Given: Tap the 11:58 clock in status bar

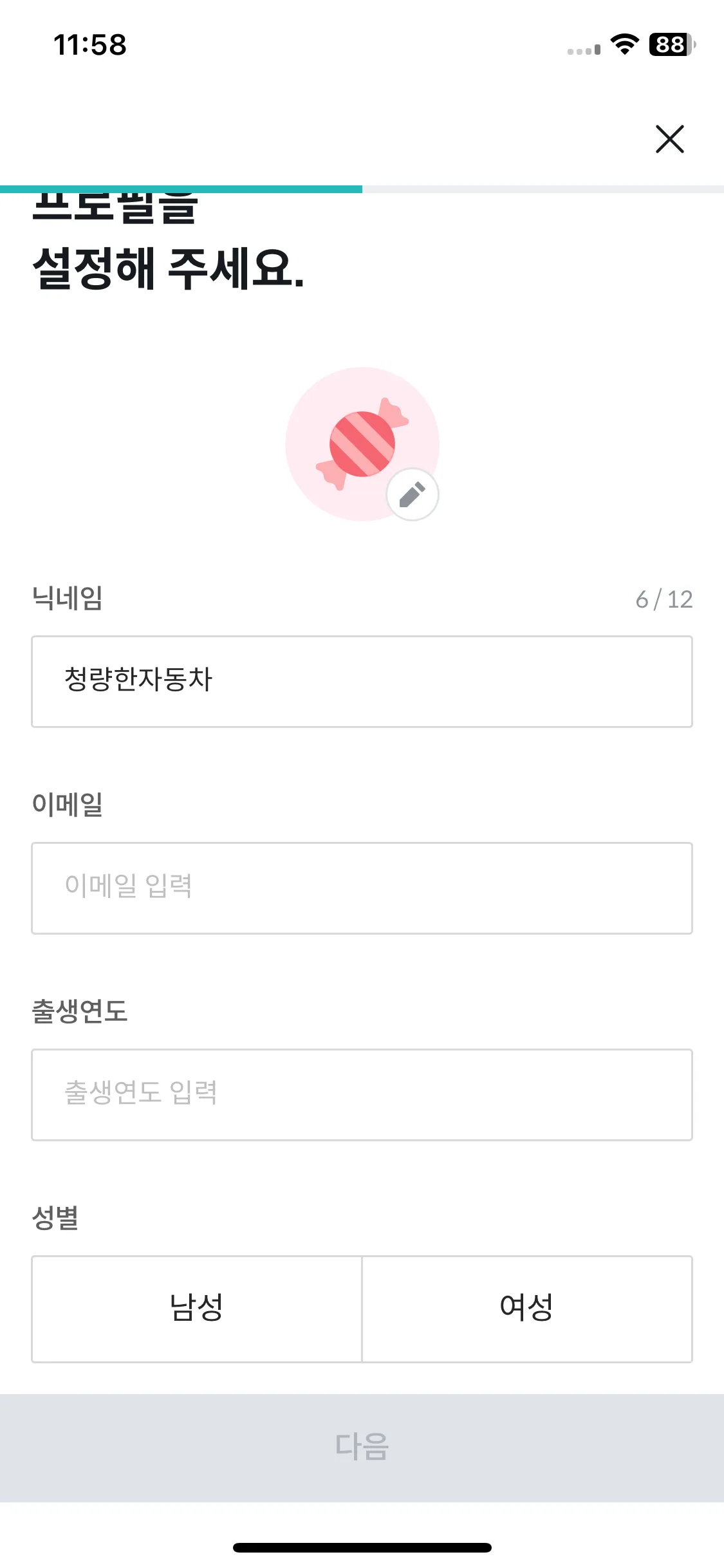Looking at the screenshot, I should click(90, 45).
